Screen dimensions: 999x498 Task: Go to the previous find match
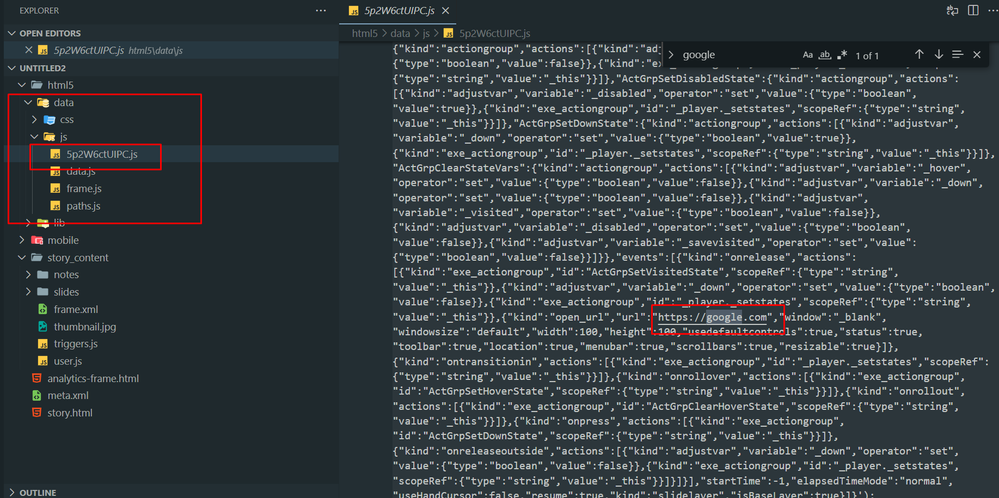(919, 55)
